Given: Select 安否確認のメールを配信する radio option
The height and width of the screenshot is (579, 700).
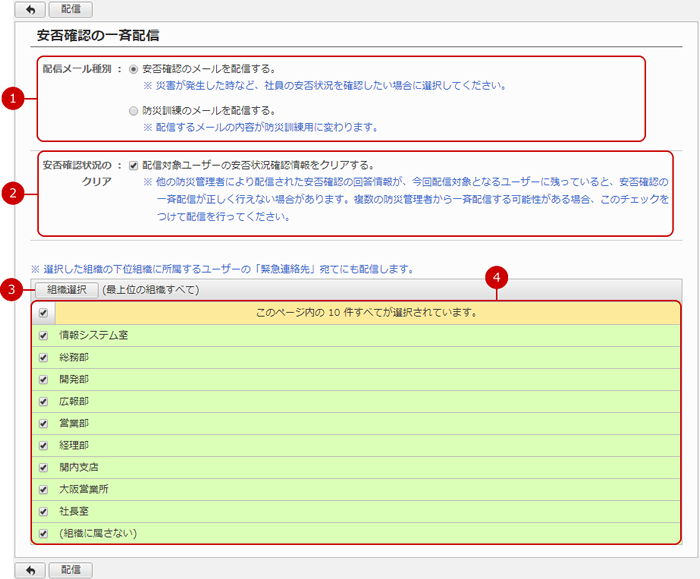Looking at the screenshot, I should [134, 70].
